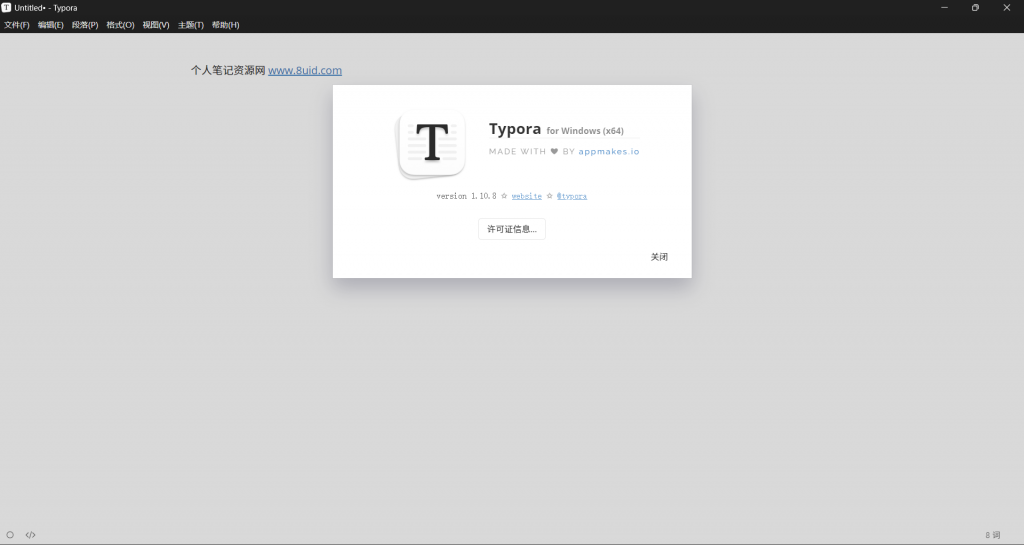Open the 编辑(E) menu
Screen dimensions: 1024x545
pyautogui.click(x=50, y=25)
